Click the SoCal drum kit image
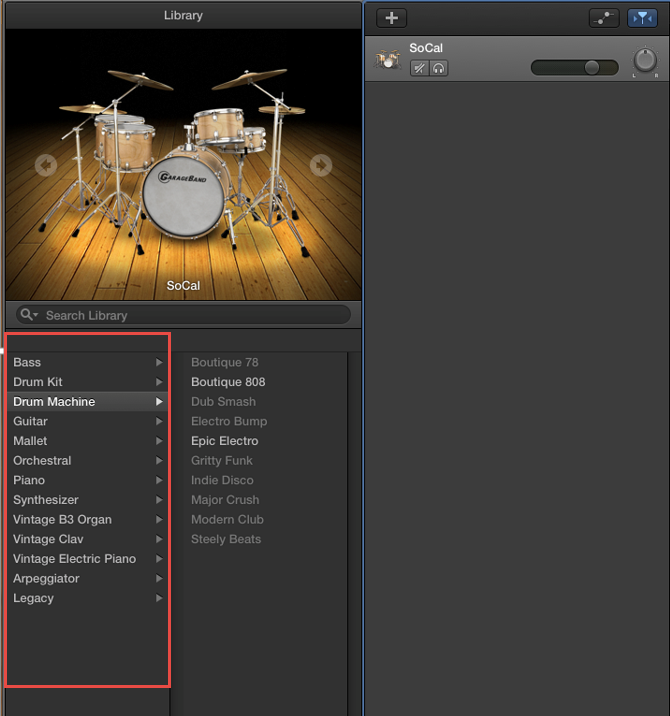 click(x=183, y=164)
